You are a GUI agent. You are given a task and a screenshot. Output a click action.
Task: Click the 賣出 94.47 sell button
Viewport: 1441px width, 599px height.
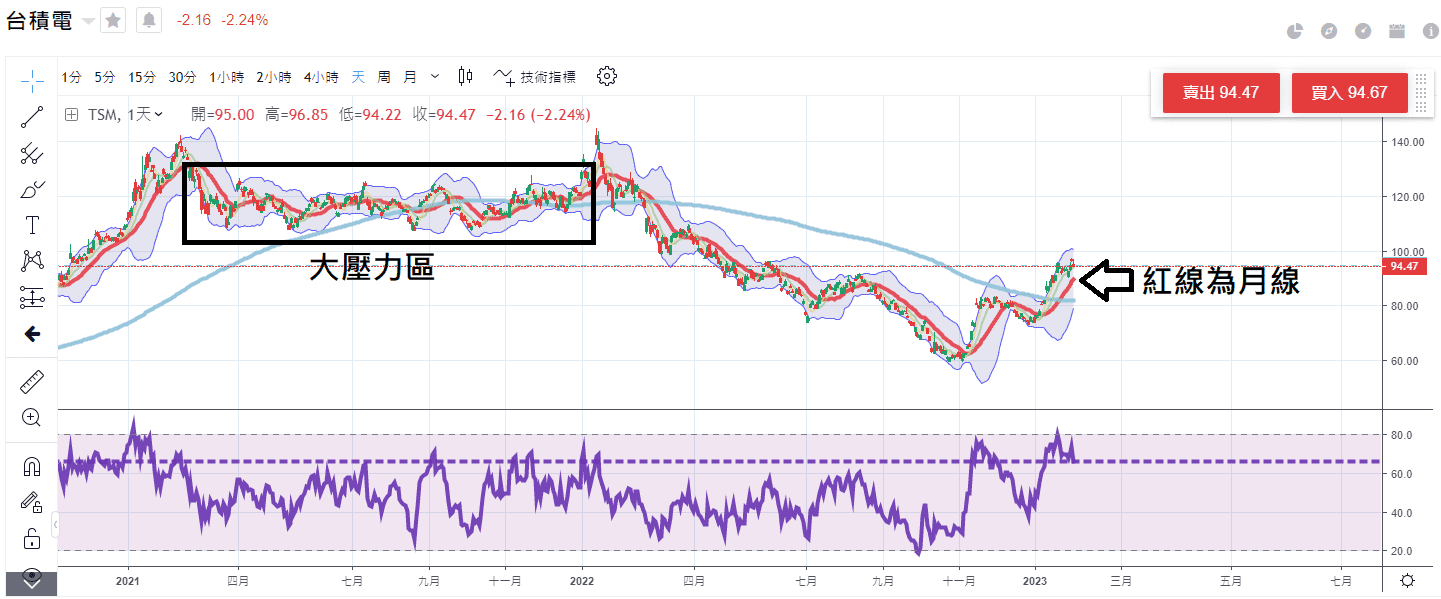[x=1219, y=93]
